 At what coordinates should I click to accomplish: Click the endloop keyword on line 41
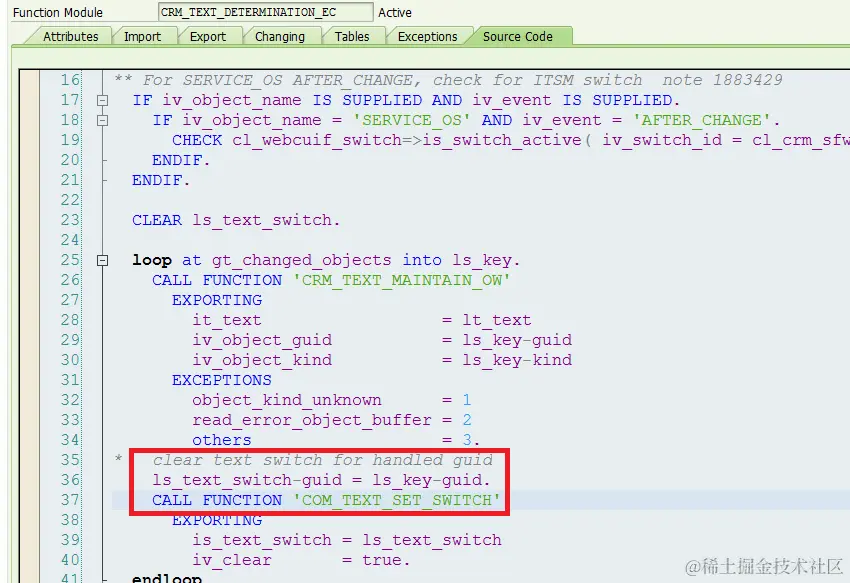(166, 578)
